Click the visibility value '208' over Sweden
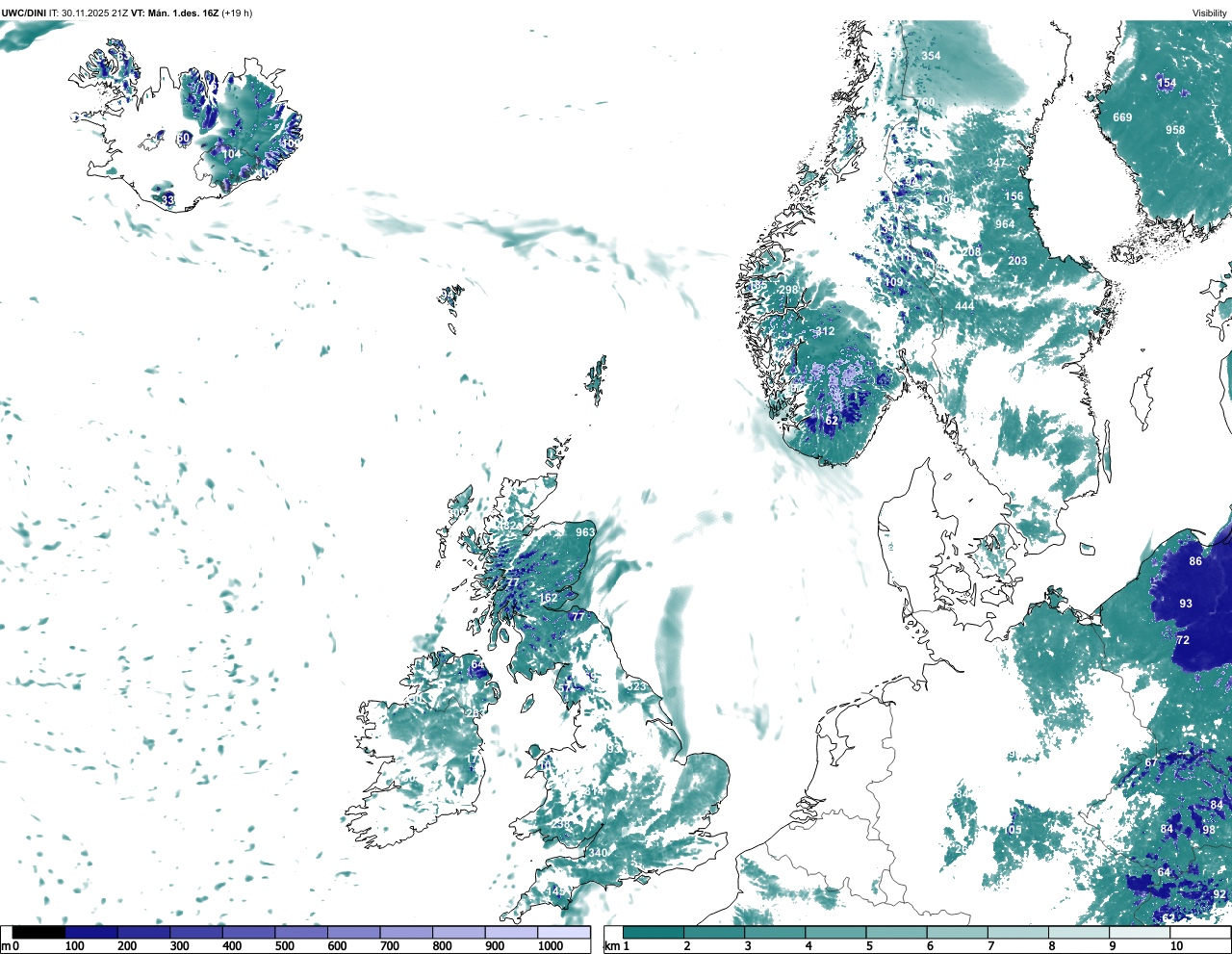1232x954 pixels. (x=972, y=252)
